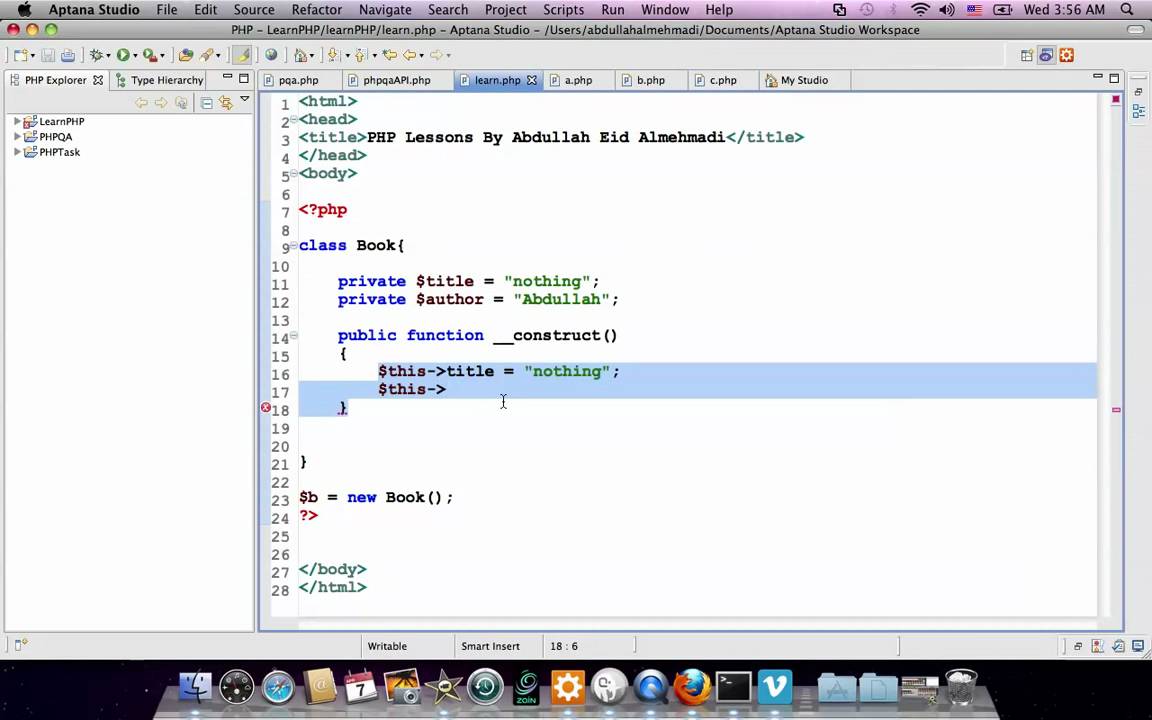1152x720 pixels.
Task: Click the web browser globe icon in toolbar
Action: (272, 56)
